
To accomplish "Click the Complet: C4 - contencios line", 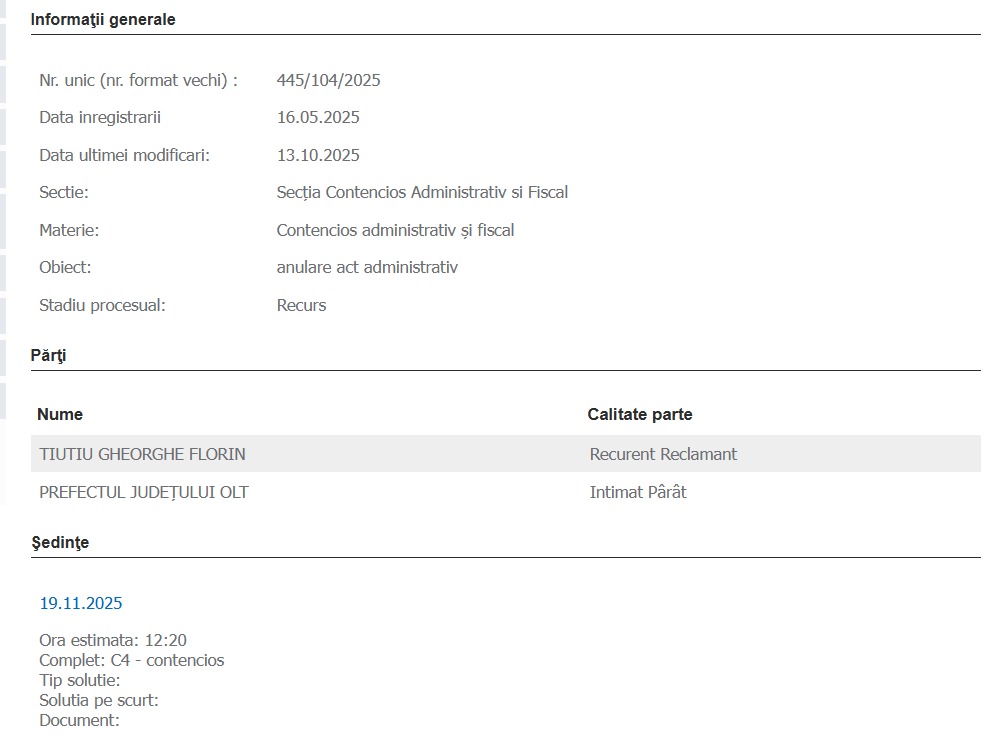I will tap(132, 660).
